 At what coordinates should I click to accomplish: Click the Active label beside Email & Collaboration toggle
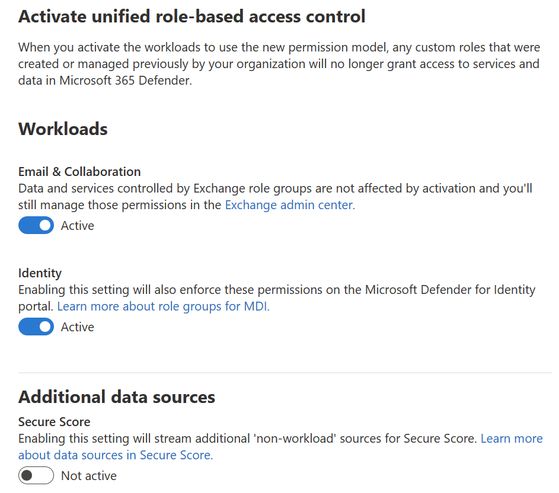(x=77, y=226)
